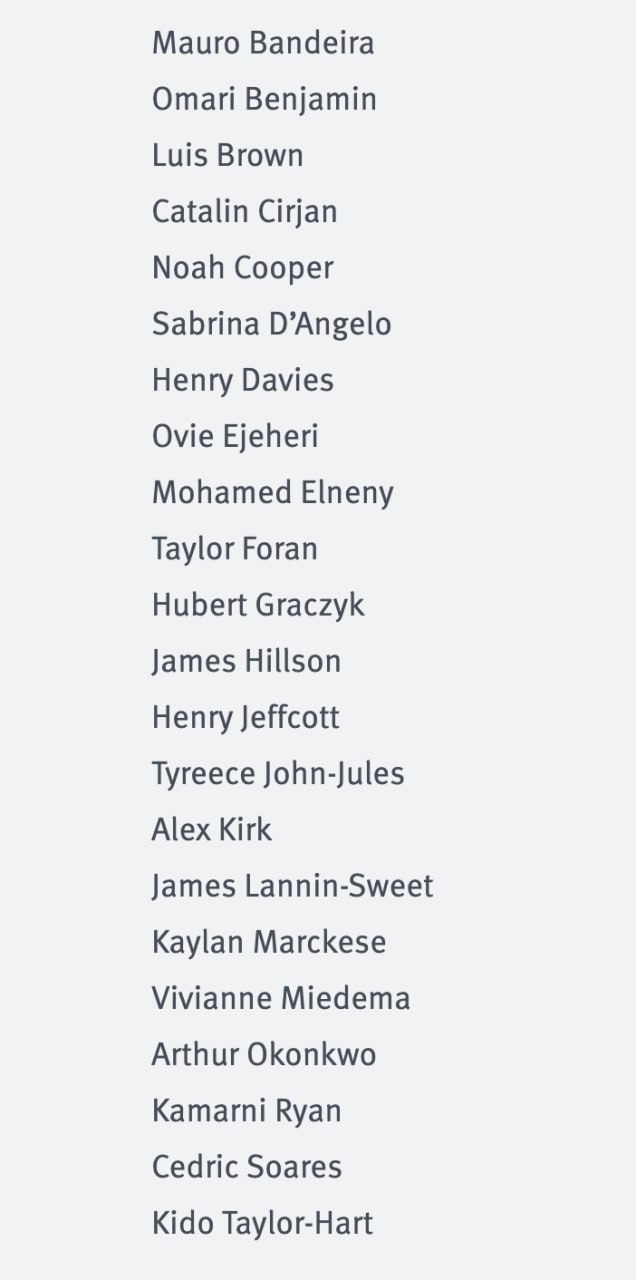Image resolution: width=636 pixels, height=1280 pixels.
Task: Click the name Hubert Graczyk
Action: tap(258, 605)
